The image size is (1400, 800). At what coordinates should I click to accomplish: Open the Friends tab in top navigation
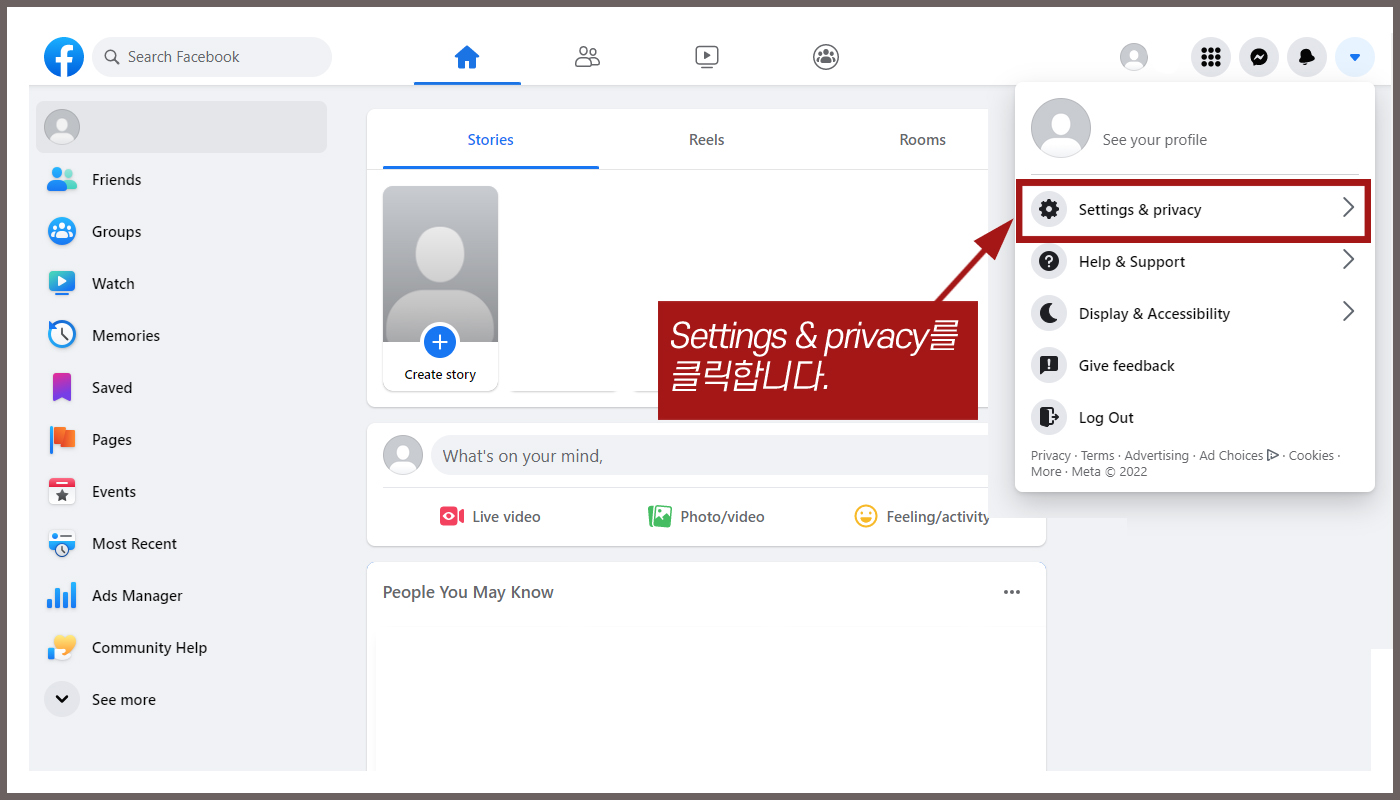click(x=587, y=57)
